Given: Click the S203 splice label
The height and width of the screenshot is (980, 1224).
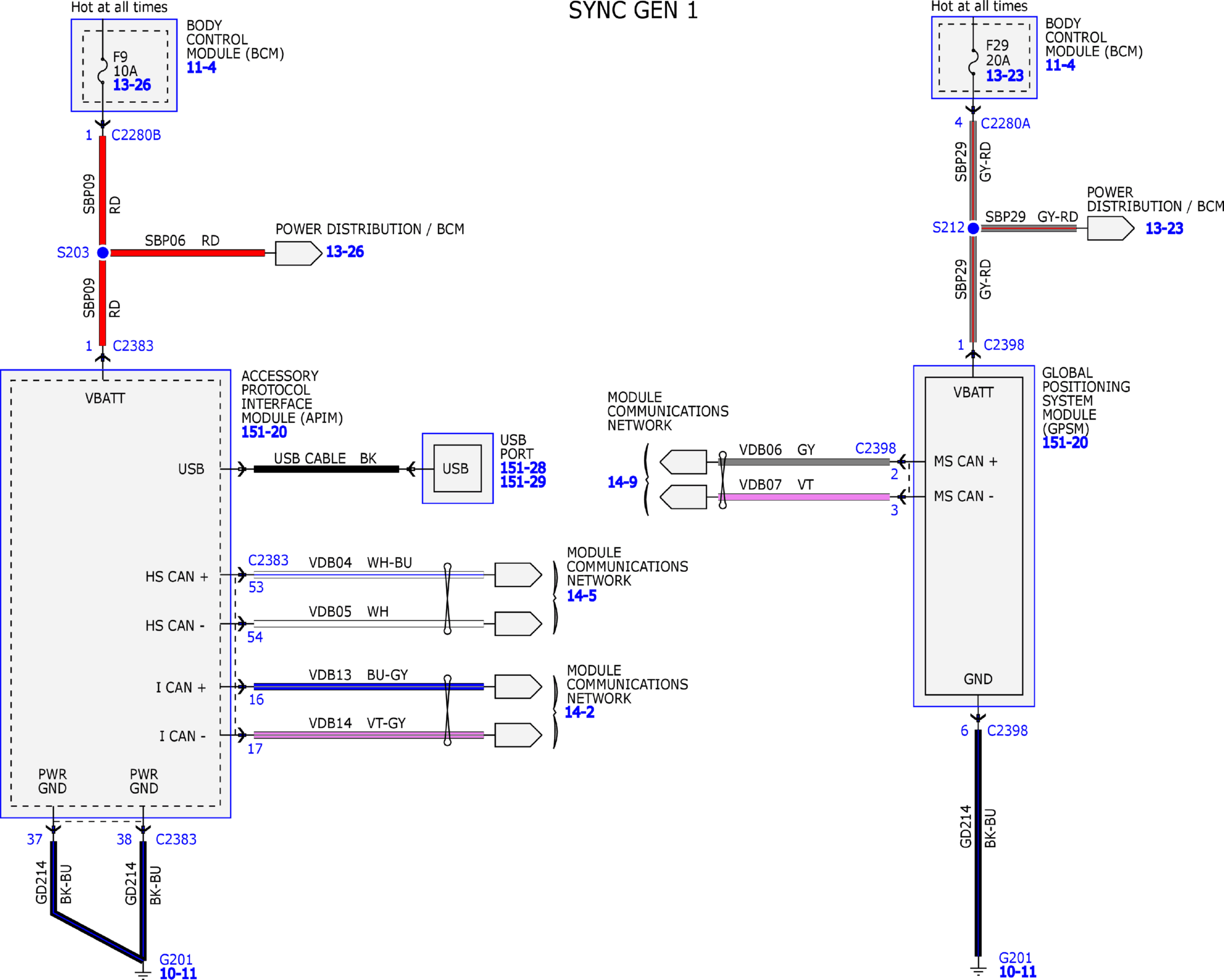Looking at the screenshot, I should coord(73,252).
